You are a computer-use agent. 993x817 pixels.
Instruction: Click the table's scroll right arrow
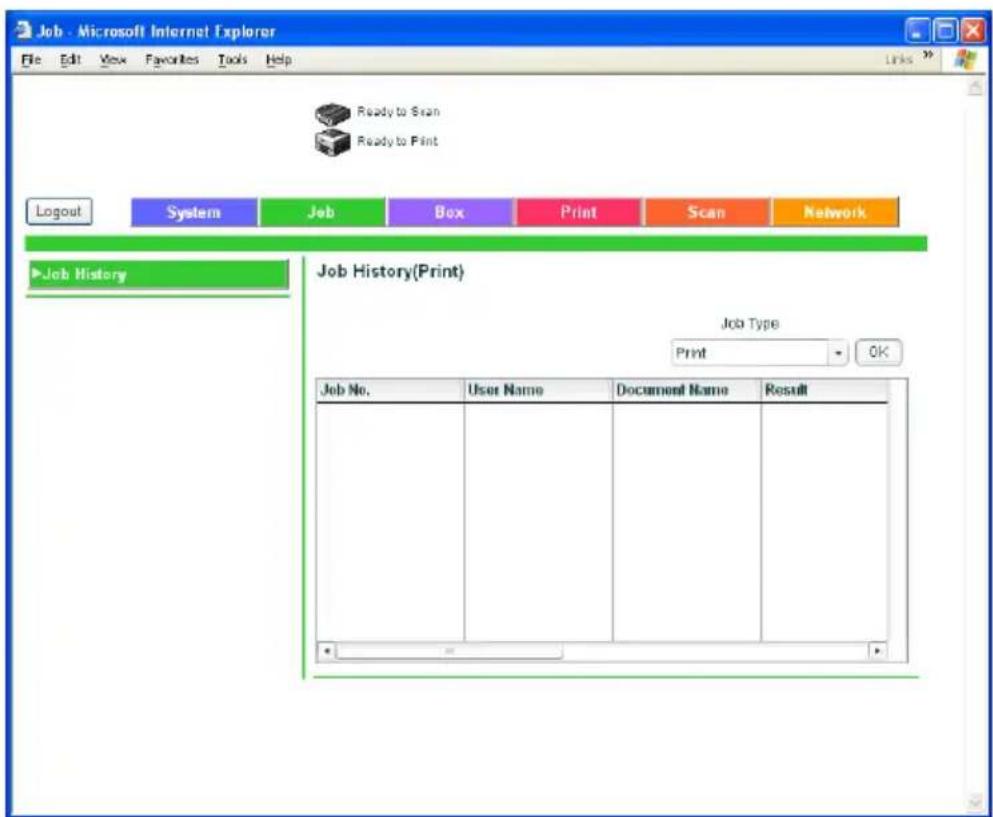coord(877,650)
